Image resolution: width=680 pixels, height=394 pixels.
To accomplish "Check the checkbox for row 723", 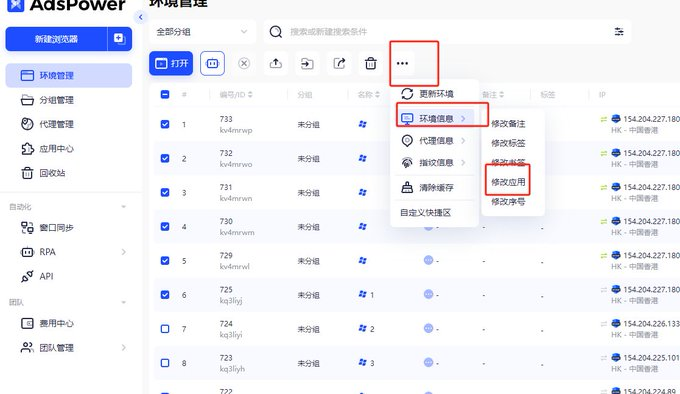I will (165, 363).
